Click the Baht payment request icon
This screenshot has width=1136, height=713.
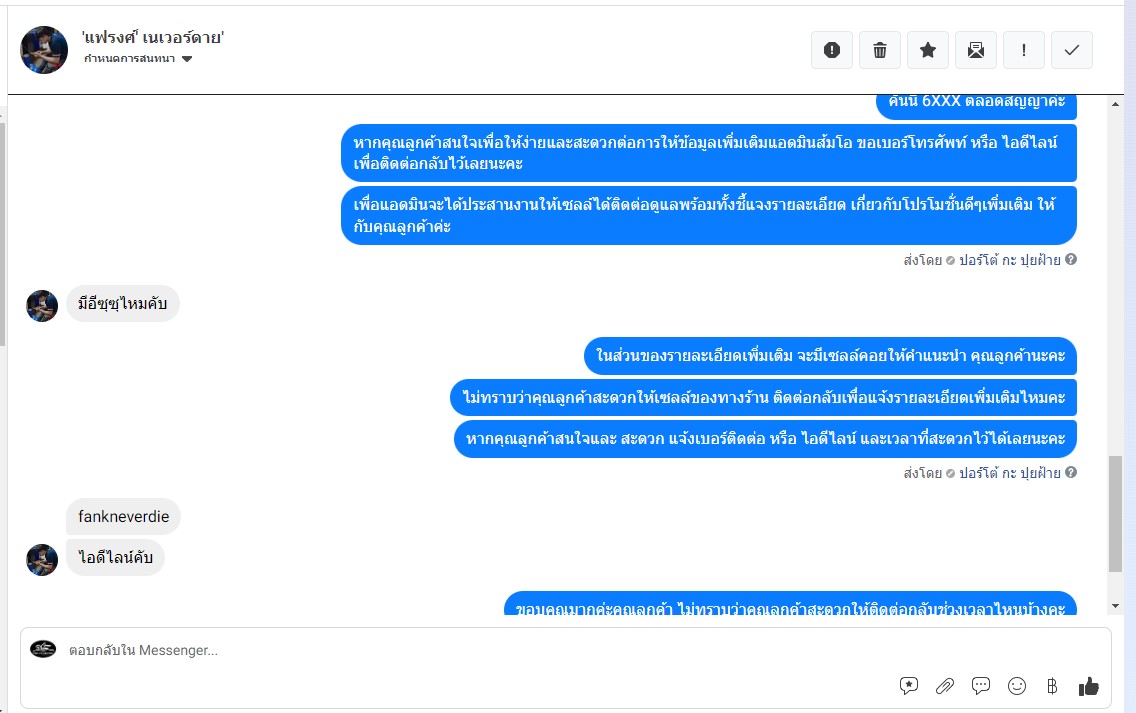[1052, 685]
